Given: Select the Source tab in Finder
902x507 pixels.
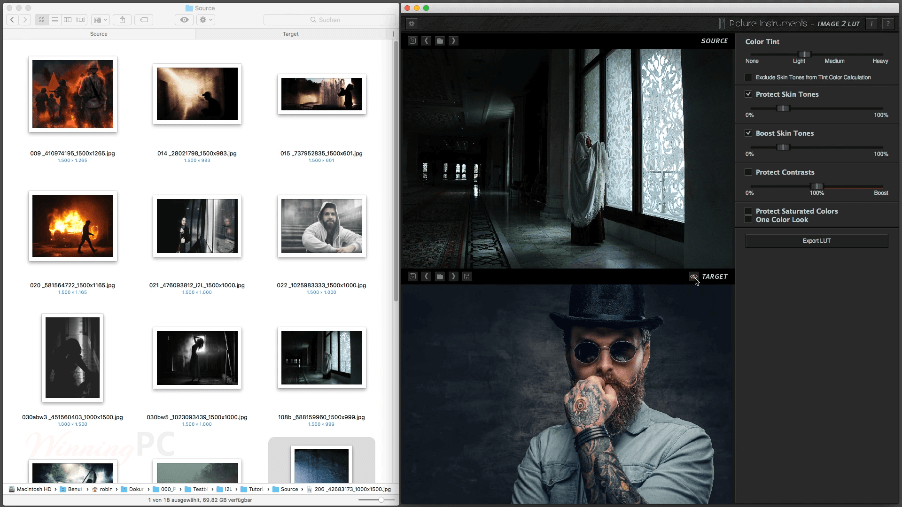Looking at the screenshot, I should tap(99, 35).
